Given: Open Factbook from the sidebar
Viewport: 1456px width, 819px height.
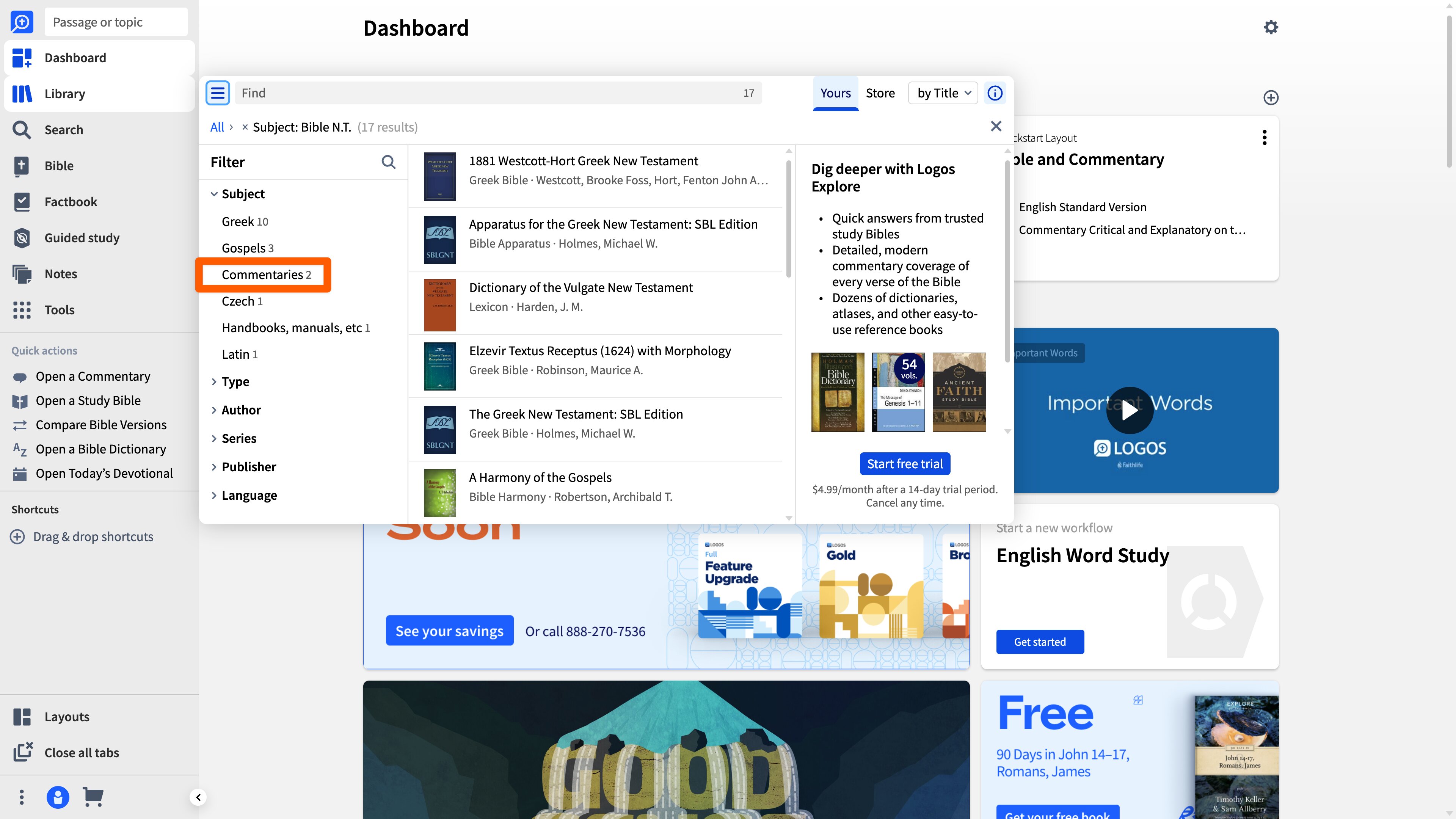Looking at the screenshot, I should (x=99, y=202).
